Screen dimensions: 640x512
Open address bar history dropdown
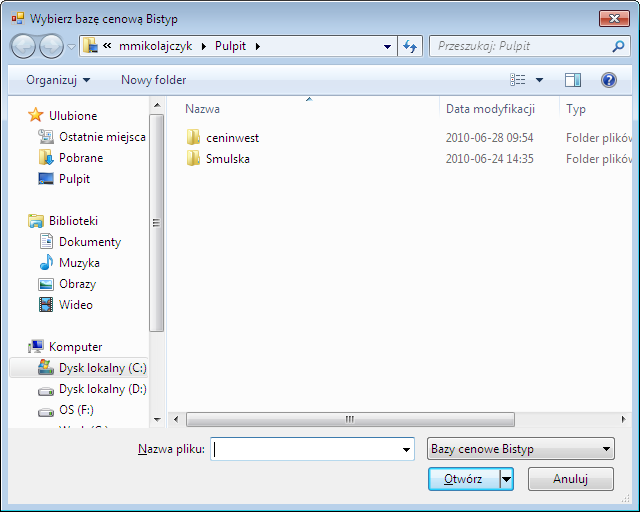(x=387, y=47)
